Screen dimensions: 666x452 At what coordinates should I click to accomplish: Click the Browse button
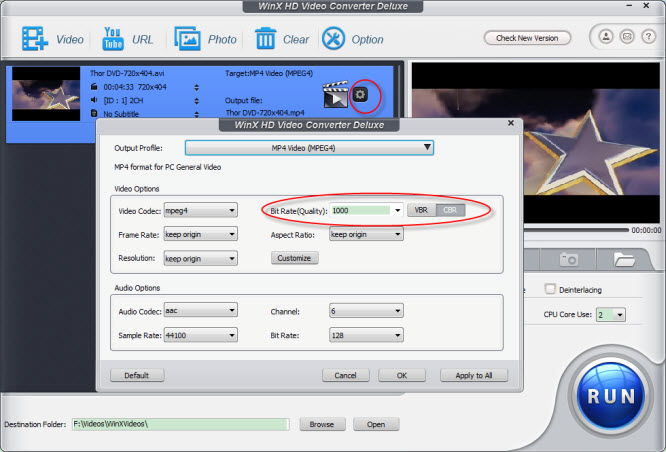tap(322, 424)
